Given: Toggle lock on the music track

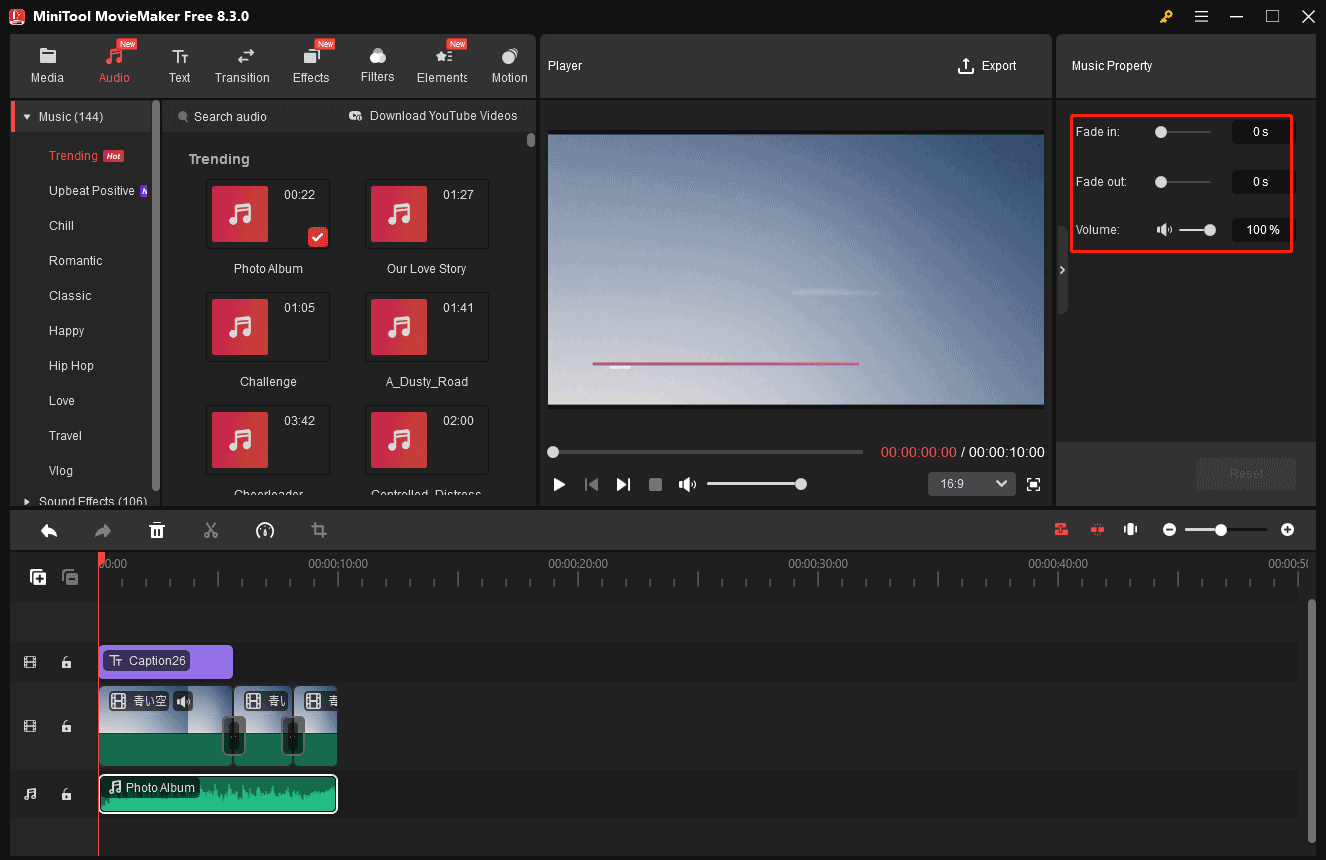Looking at the screenshot, I should coord(66,794).
